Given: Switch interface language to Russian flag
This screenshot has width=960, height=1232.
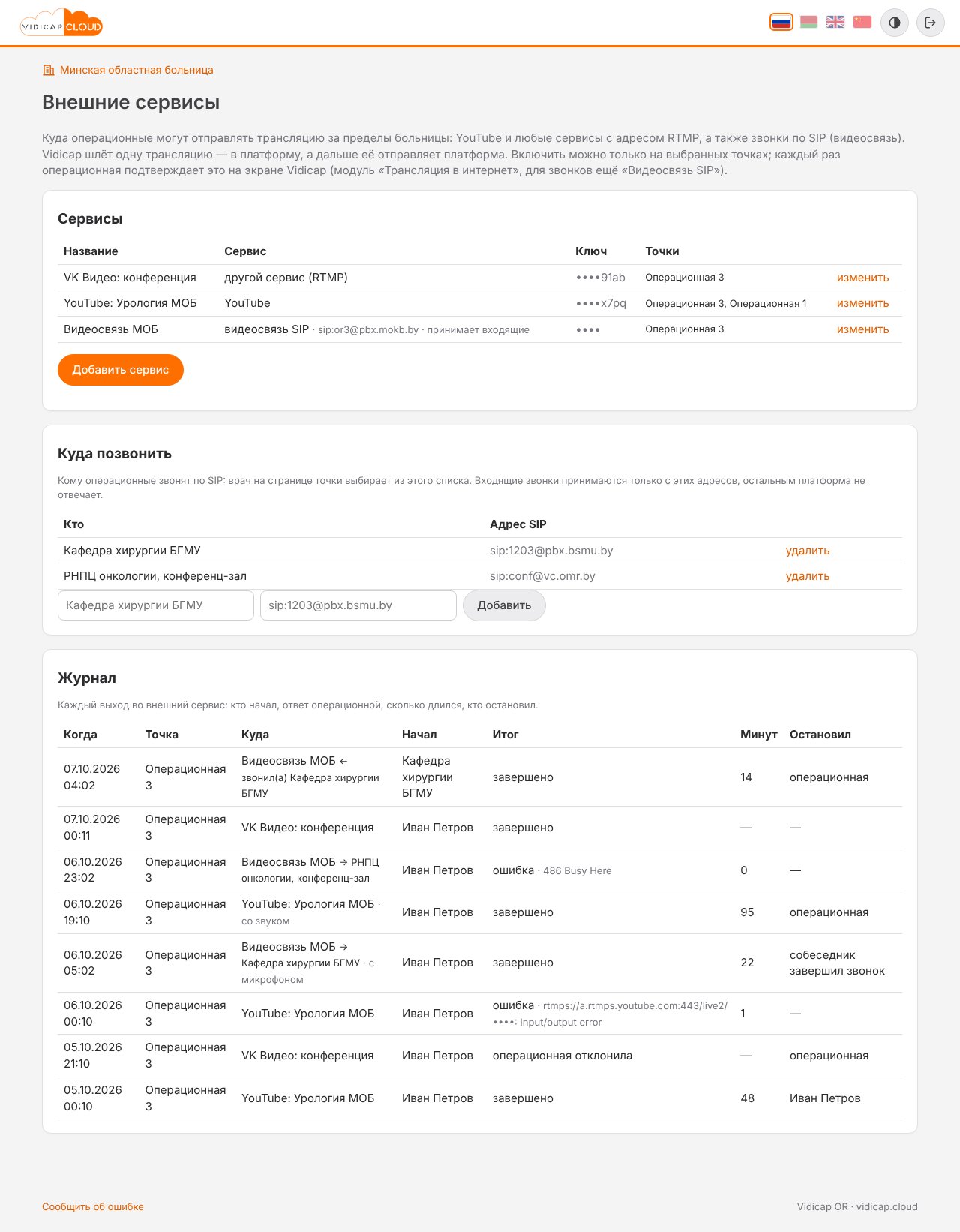Looking at the screenshot, I should [x=781, y=23].
